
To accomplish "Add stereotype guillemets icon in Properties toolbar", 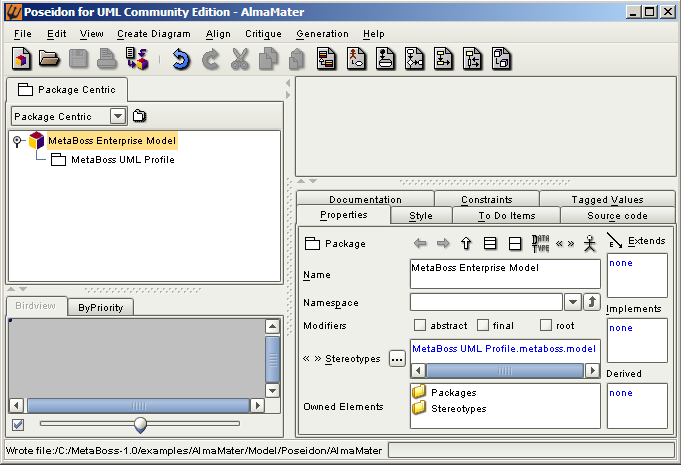I will [565, 244].
